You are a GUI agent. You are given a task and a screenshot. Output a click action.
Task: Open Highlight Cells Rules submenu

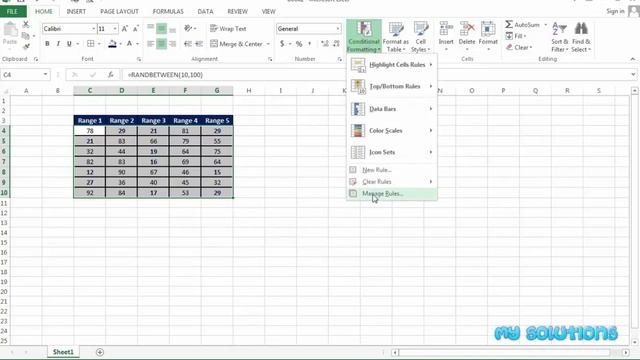click(x=392, y=64)
